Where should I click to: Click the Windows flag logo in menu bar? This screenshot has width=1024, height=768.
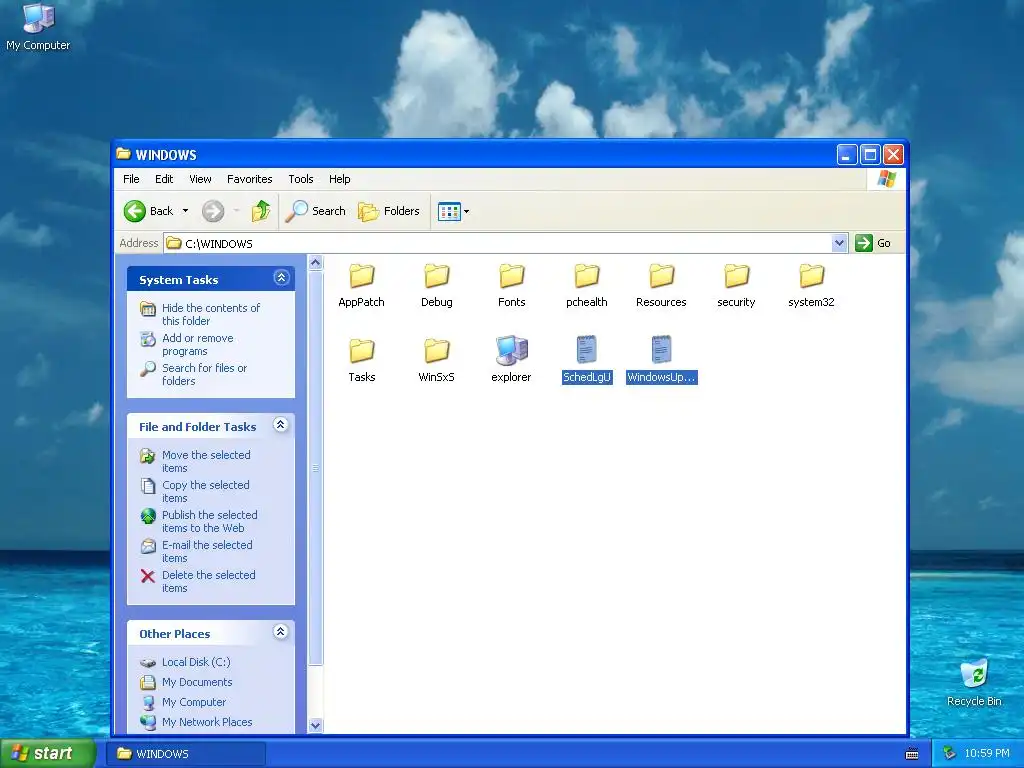[x=886, y=178]
